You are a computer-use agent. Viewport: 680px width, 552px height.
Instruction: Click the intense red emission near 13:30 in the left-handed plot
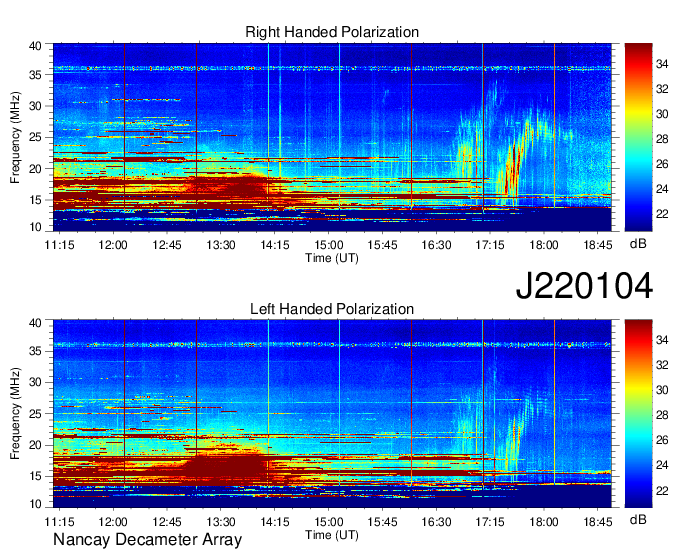click(x=228, y=468)
